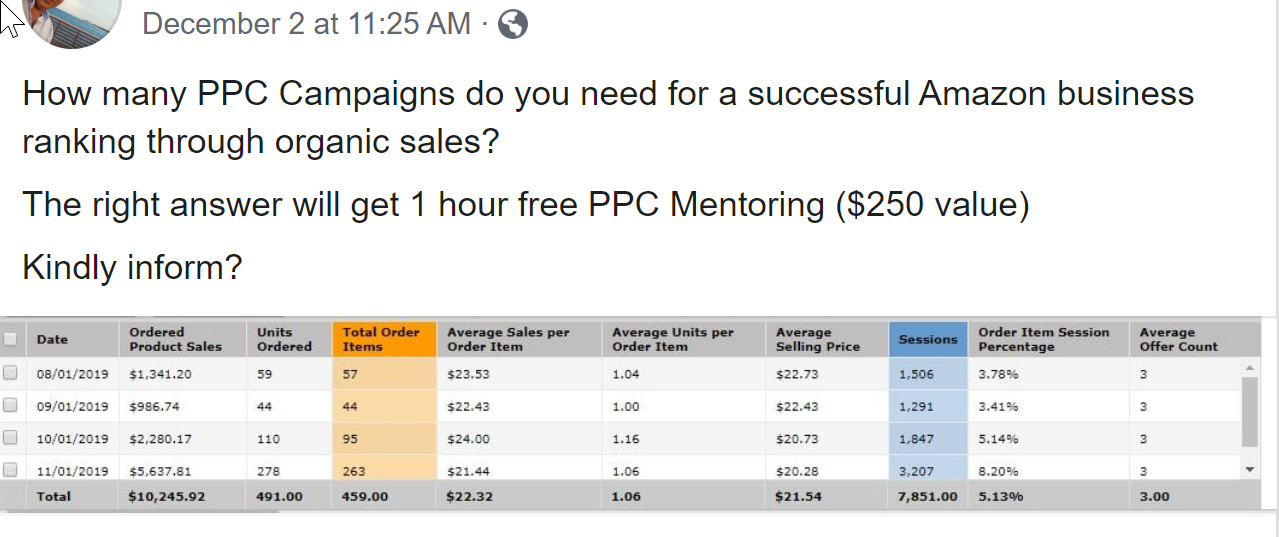Select the 09/01/2019 row checkbox

(11, 406)
